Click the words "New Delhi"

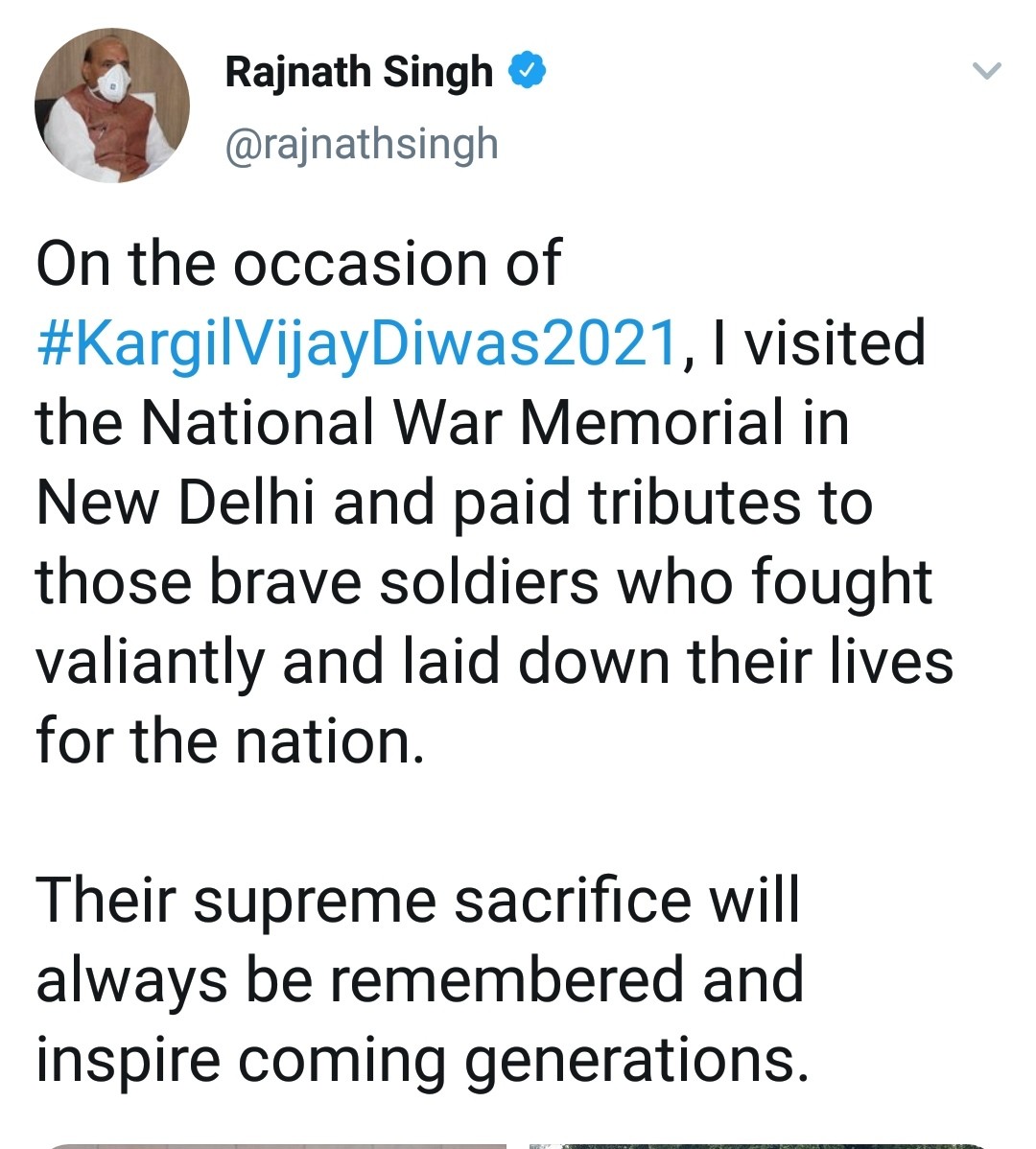coord(175,503)
